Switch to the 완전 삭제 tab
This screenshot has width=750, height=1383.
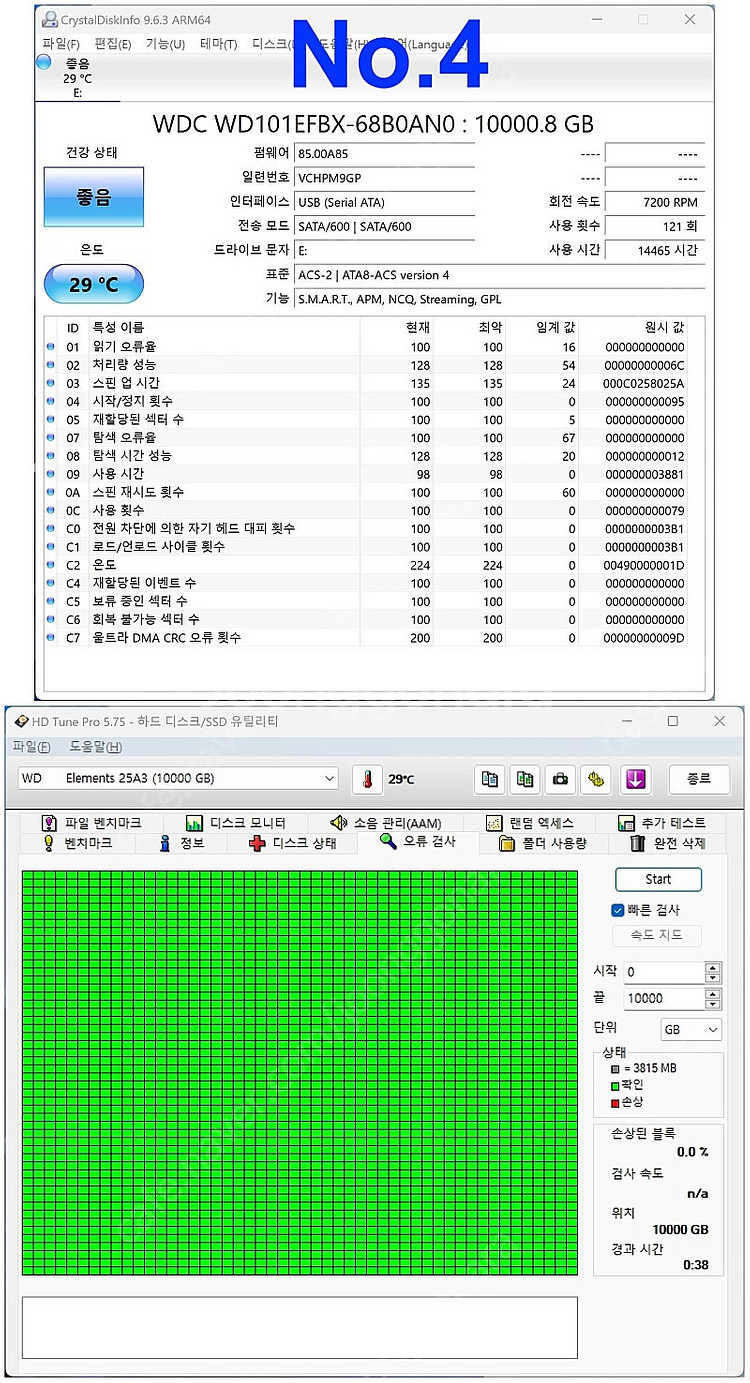668,843
